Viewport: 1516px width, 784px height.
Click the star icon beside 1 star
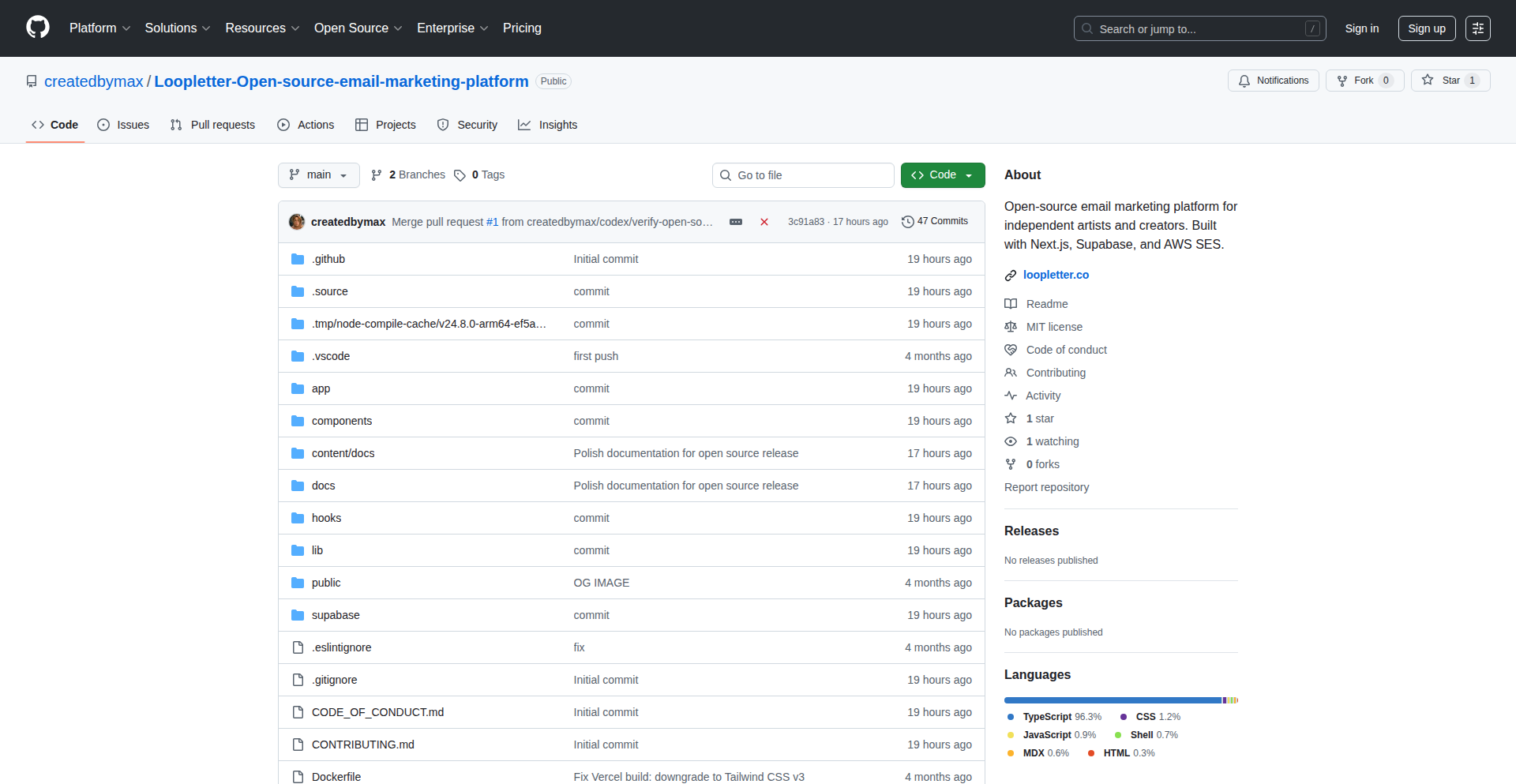(x=1011, y=418)
